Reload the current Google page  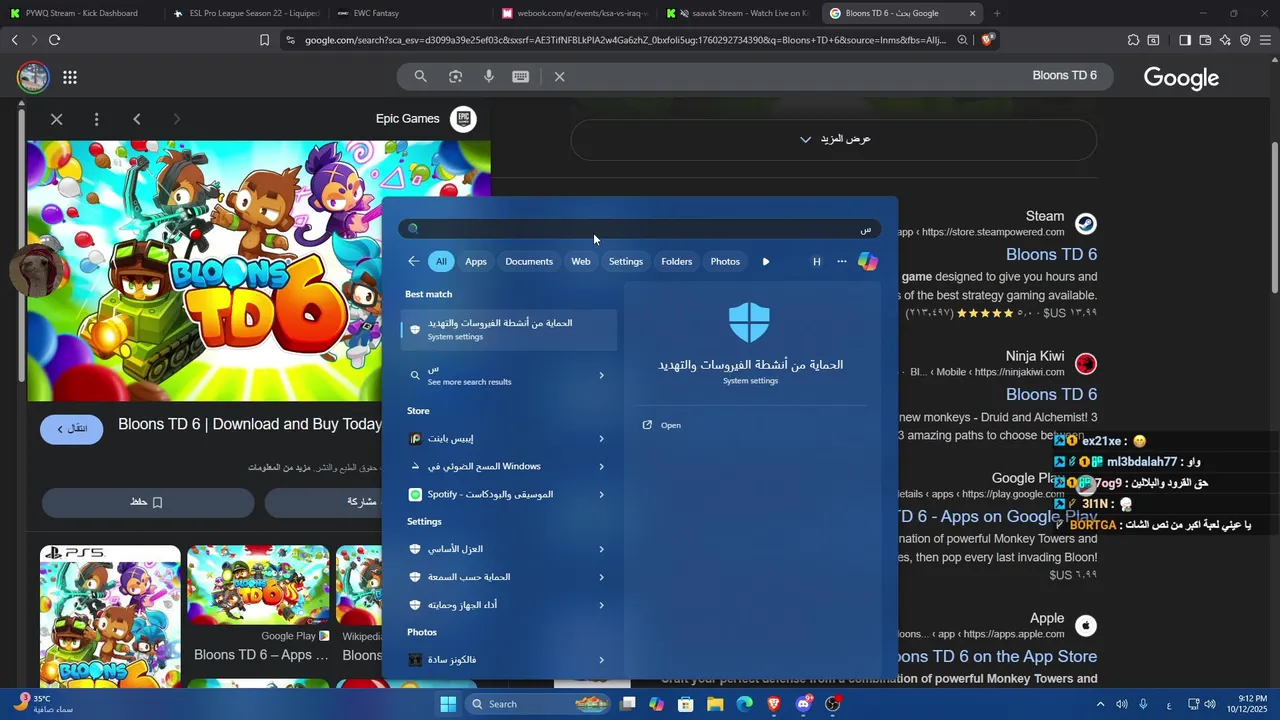pyautogui.click(x=54, y=40)
